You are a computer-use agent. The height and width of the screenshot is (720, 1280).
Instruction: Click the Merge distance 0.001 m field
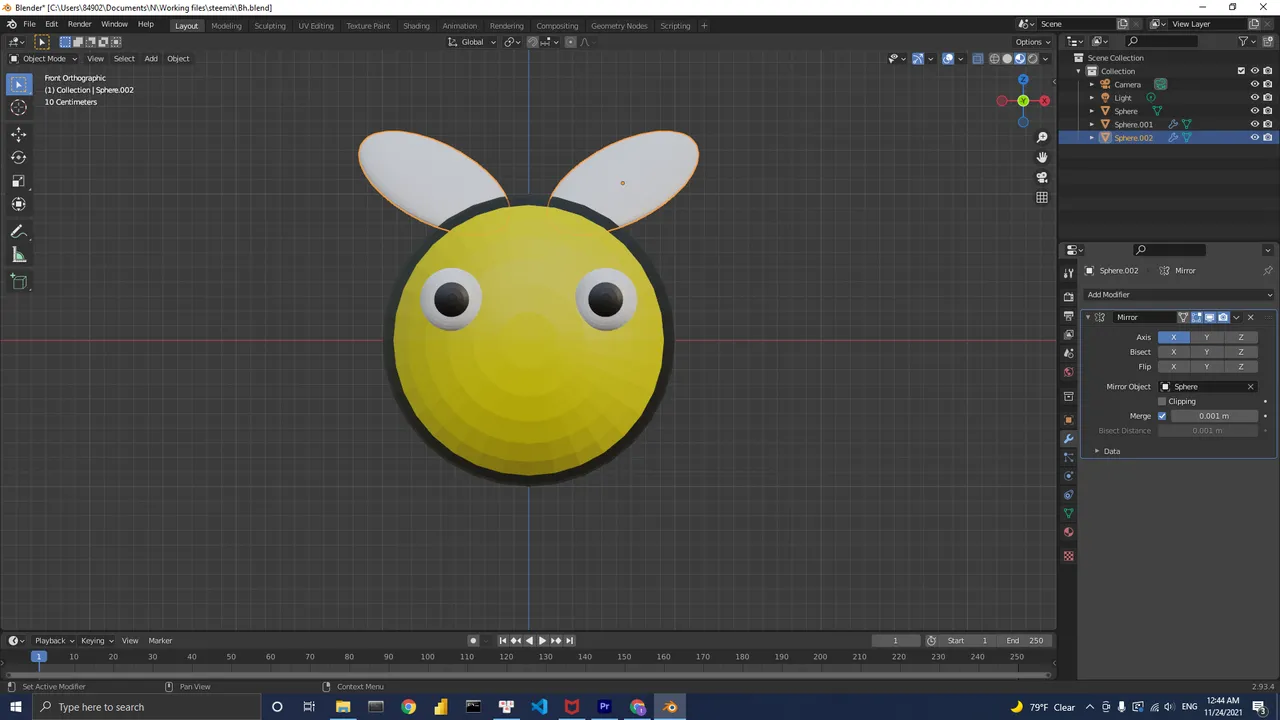[1214, 416]
